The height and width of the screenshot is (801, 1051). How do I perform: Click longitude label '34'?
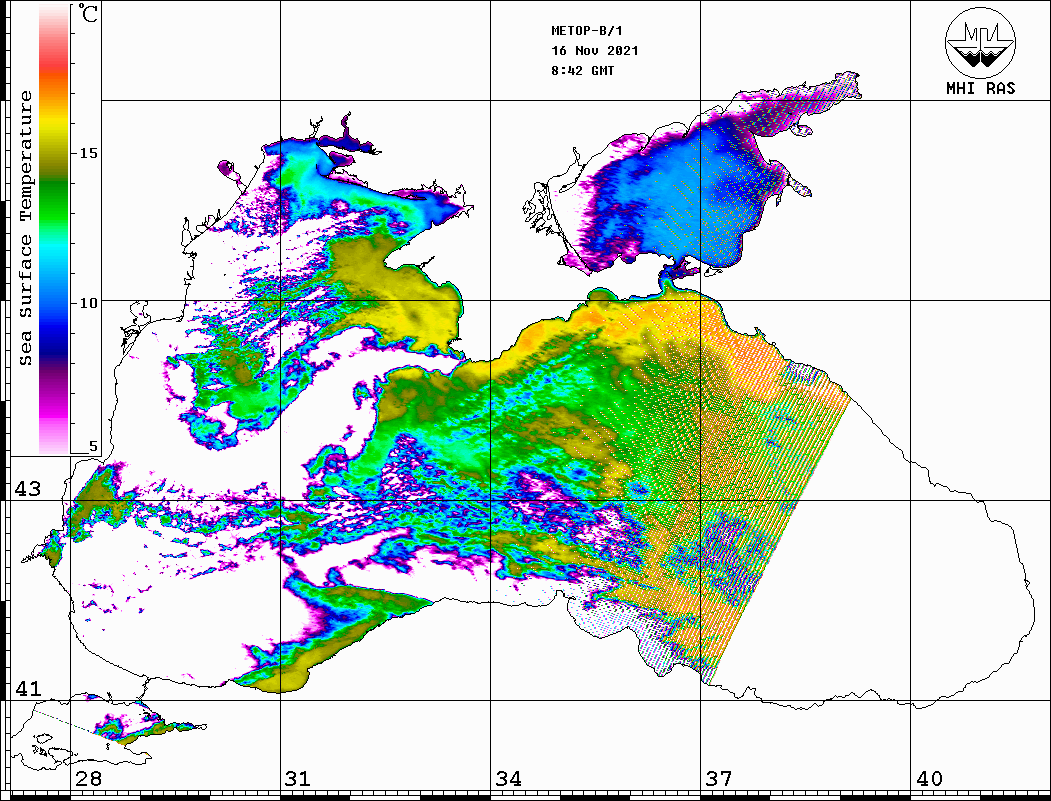pos(508,779)
